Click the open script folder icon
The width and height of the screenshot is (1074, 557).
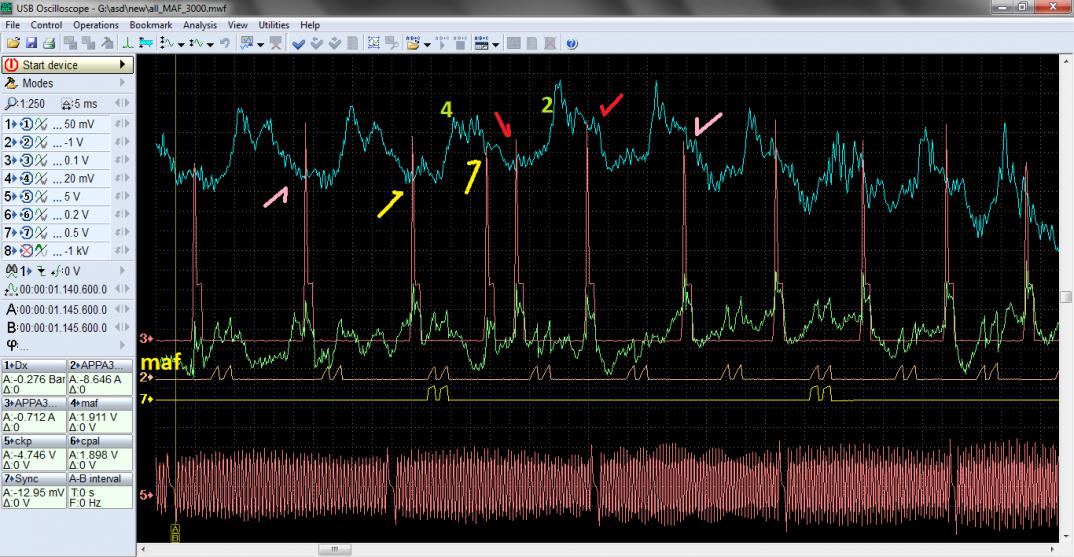[x=412, y=43]
